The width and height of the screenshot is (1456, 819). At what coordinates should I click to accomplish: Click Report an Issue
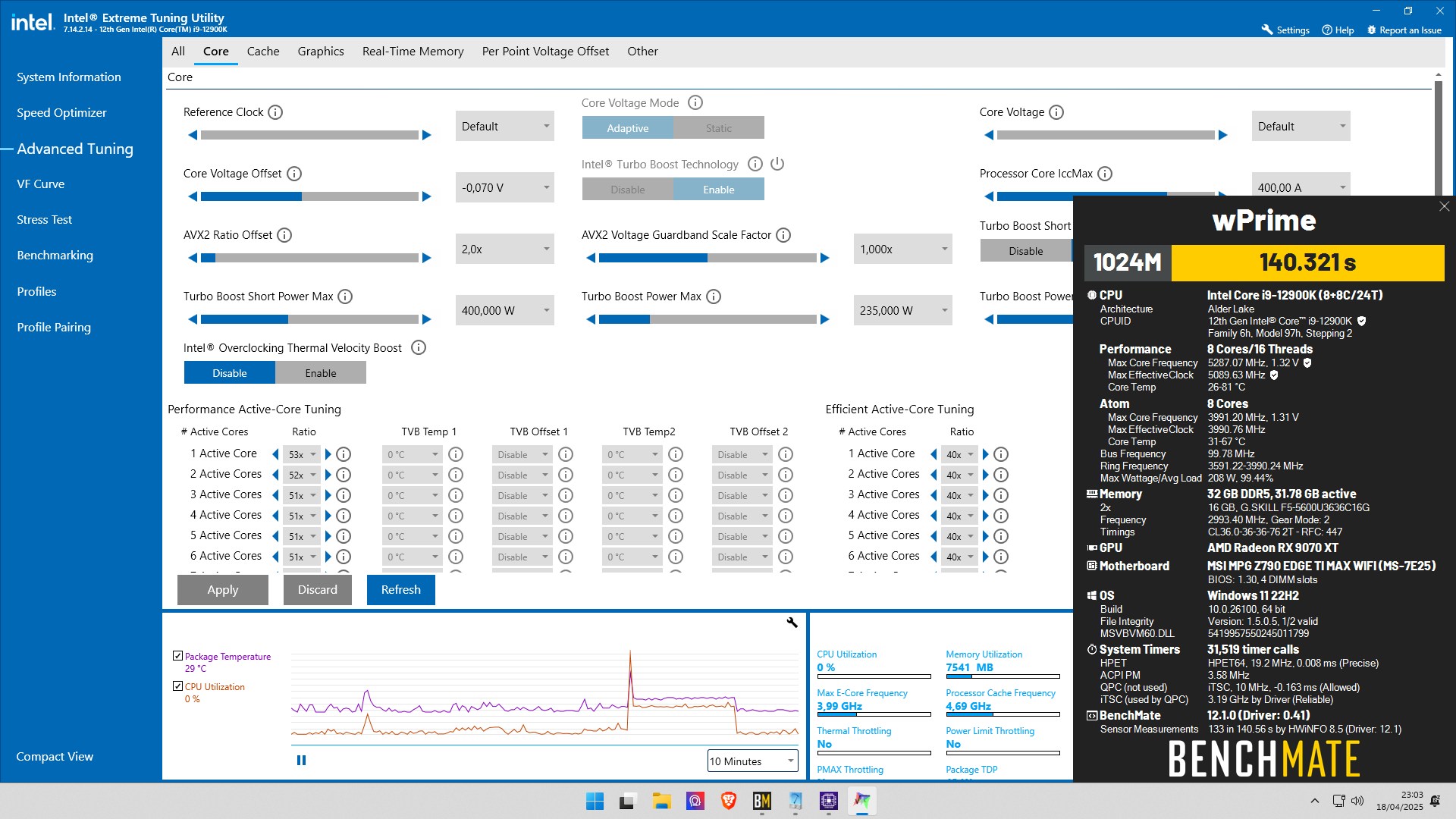[x=1404, y=30]
